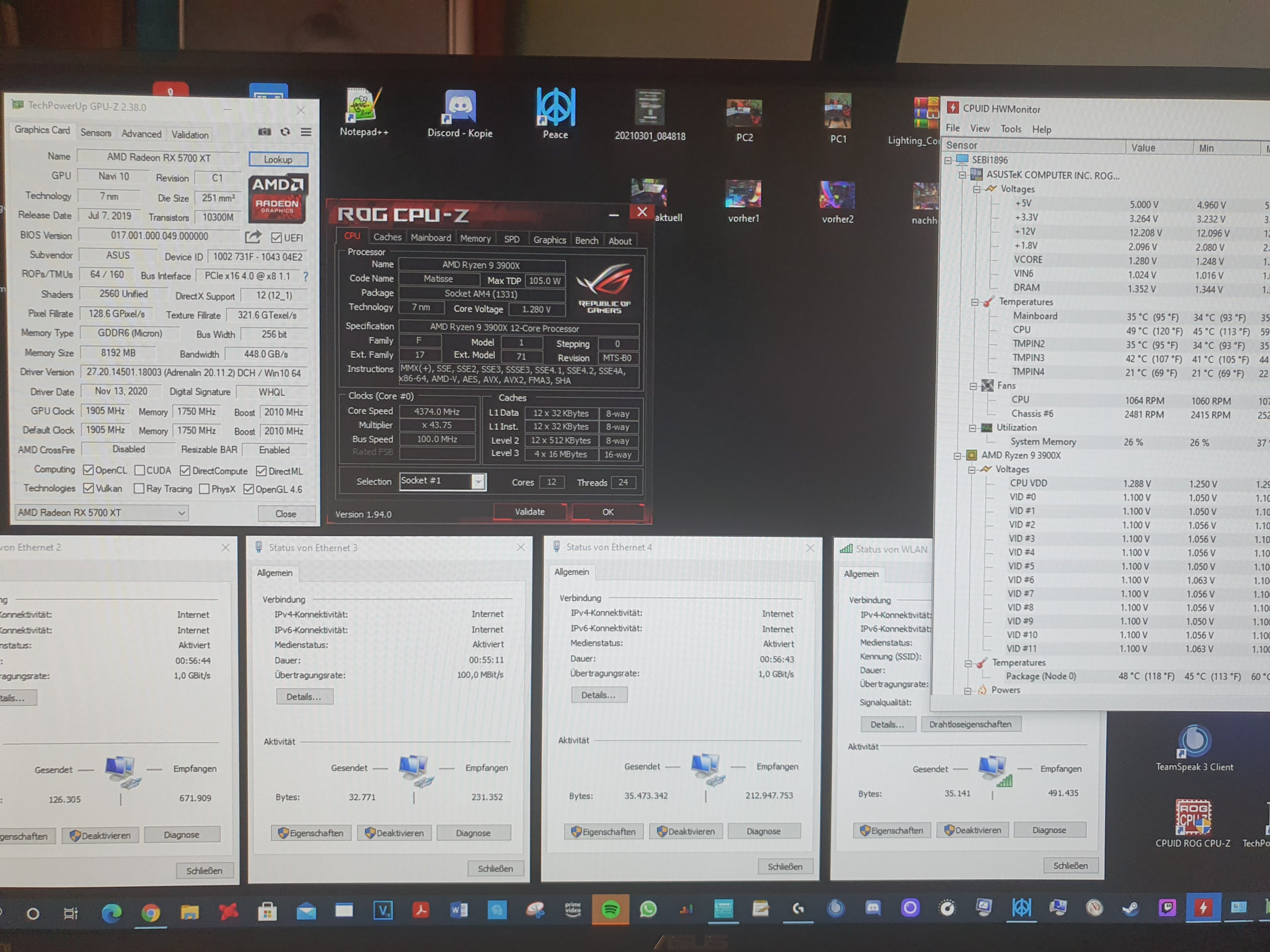1270x952 pixels.
Task: Click the GPU-Z screenshot camera icon
Action: click(265, 132)
